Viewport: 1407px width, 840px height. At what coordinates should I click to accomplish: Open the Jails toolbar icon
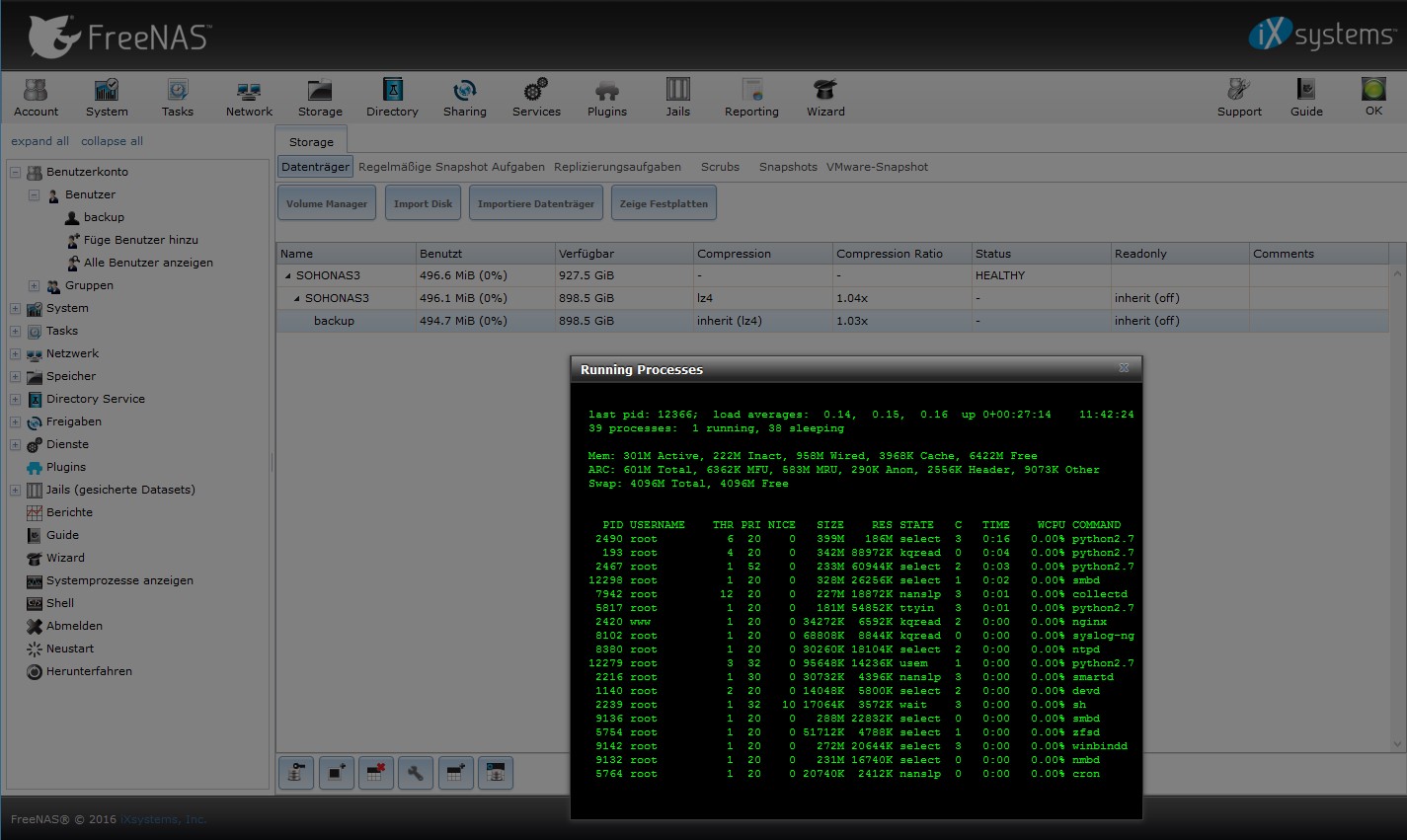[x=678, y=98]
